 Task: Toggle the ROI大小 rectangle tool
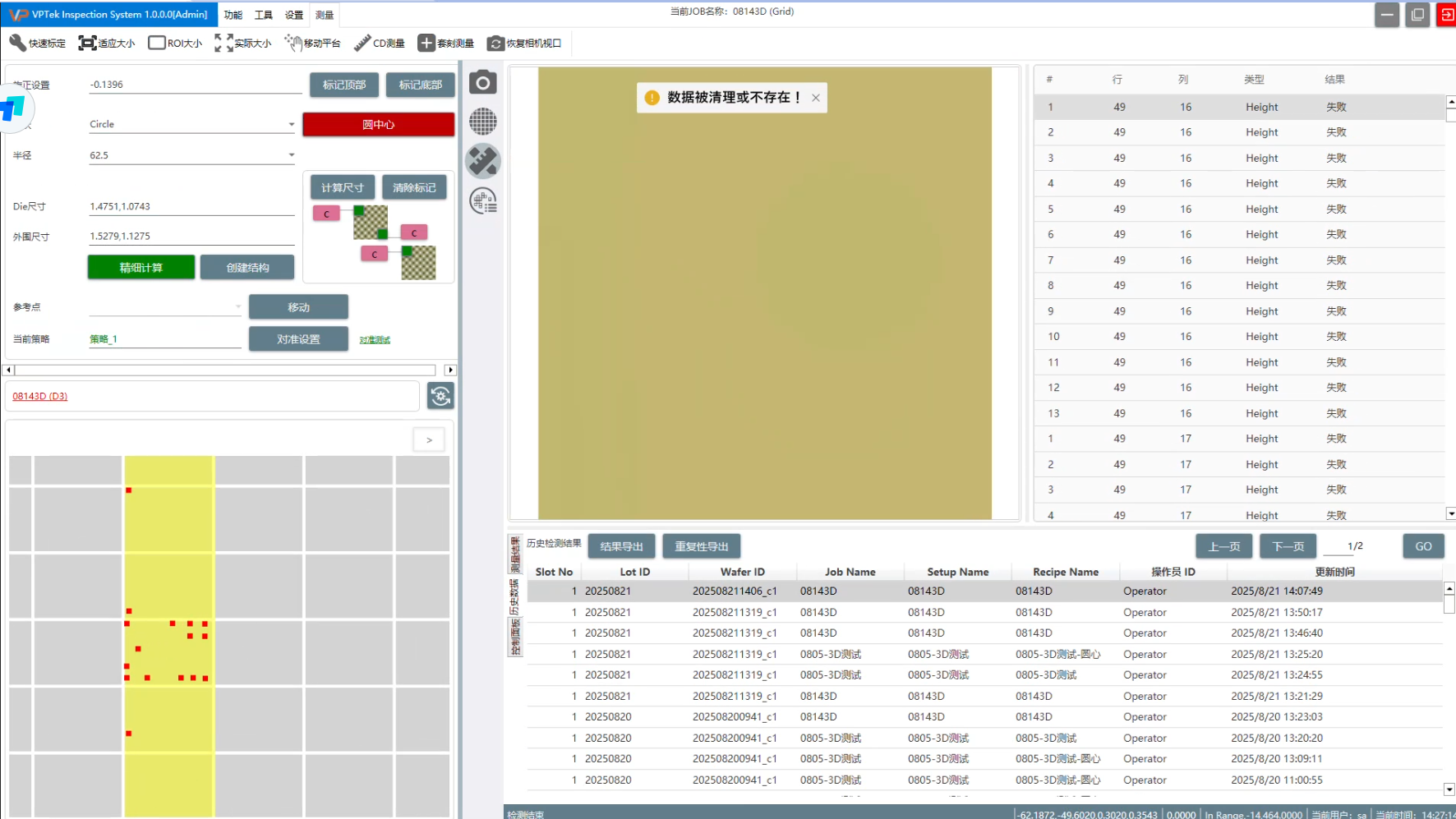(157, 43)
